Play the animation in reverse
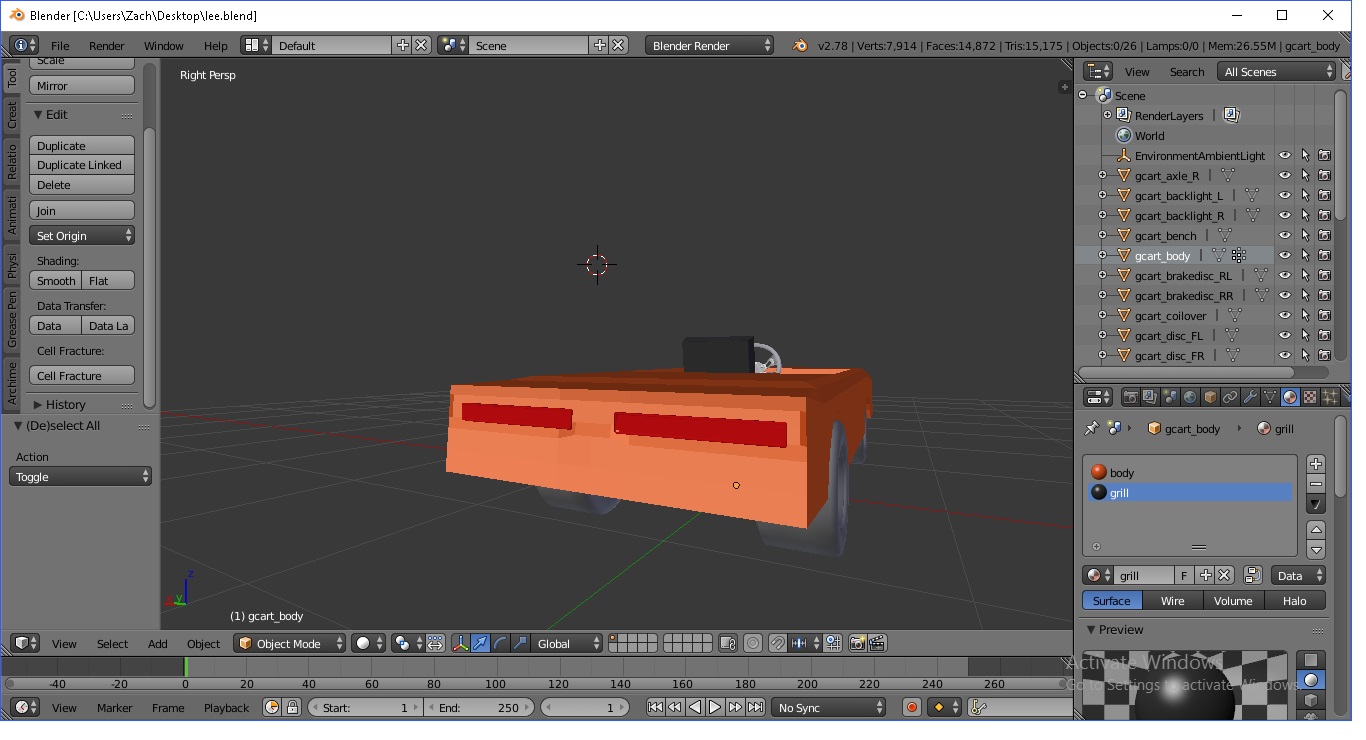Viewport: 1366px width, 740px height. click(x=695, y=707)
